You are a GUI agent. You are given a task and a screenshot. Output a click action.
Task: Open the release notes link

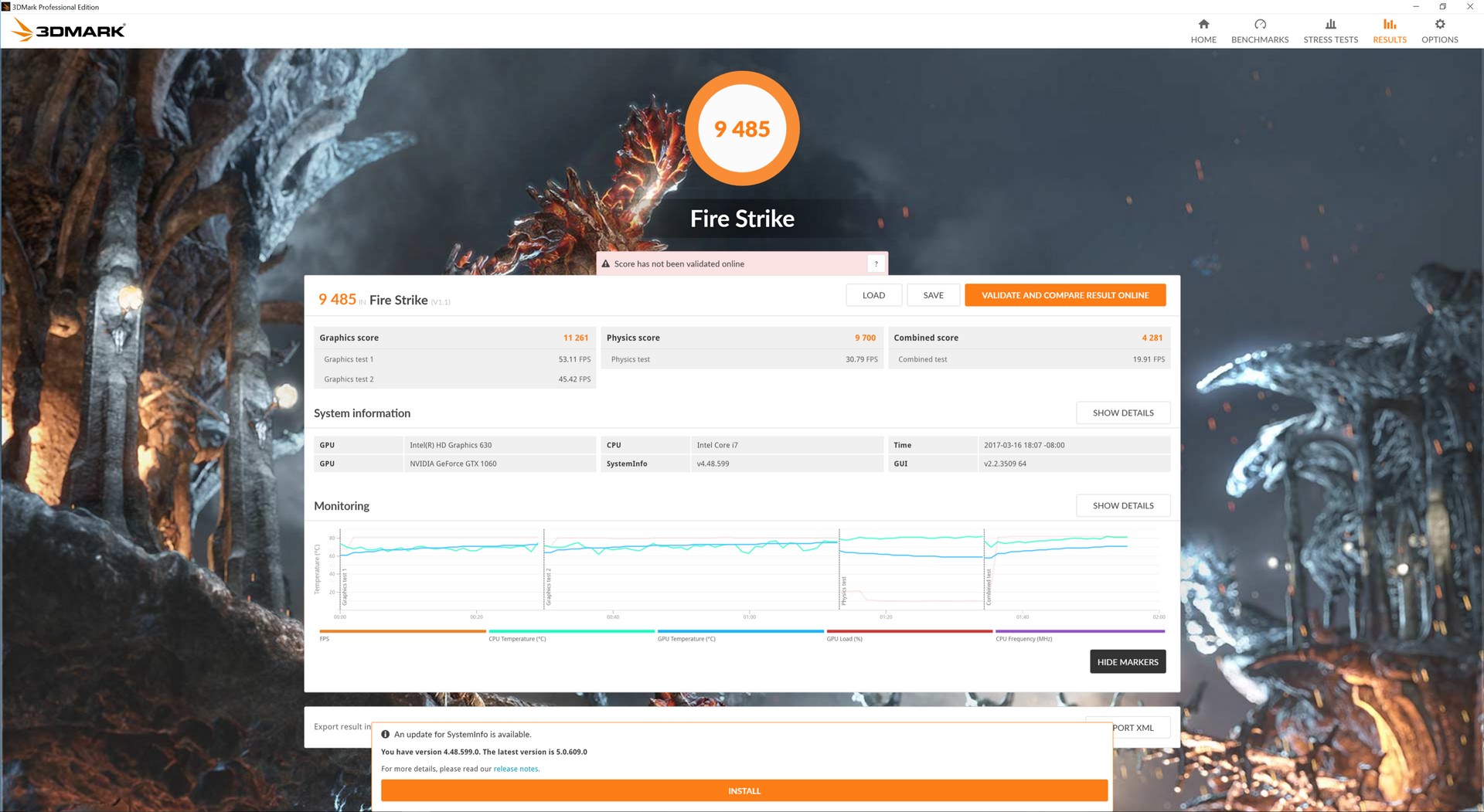pos(516,770)
